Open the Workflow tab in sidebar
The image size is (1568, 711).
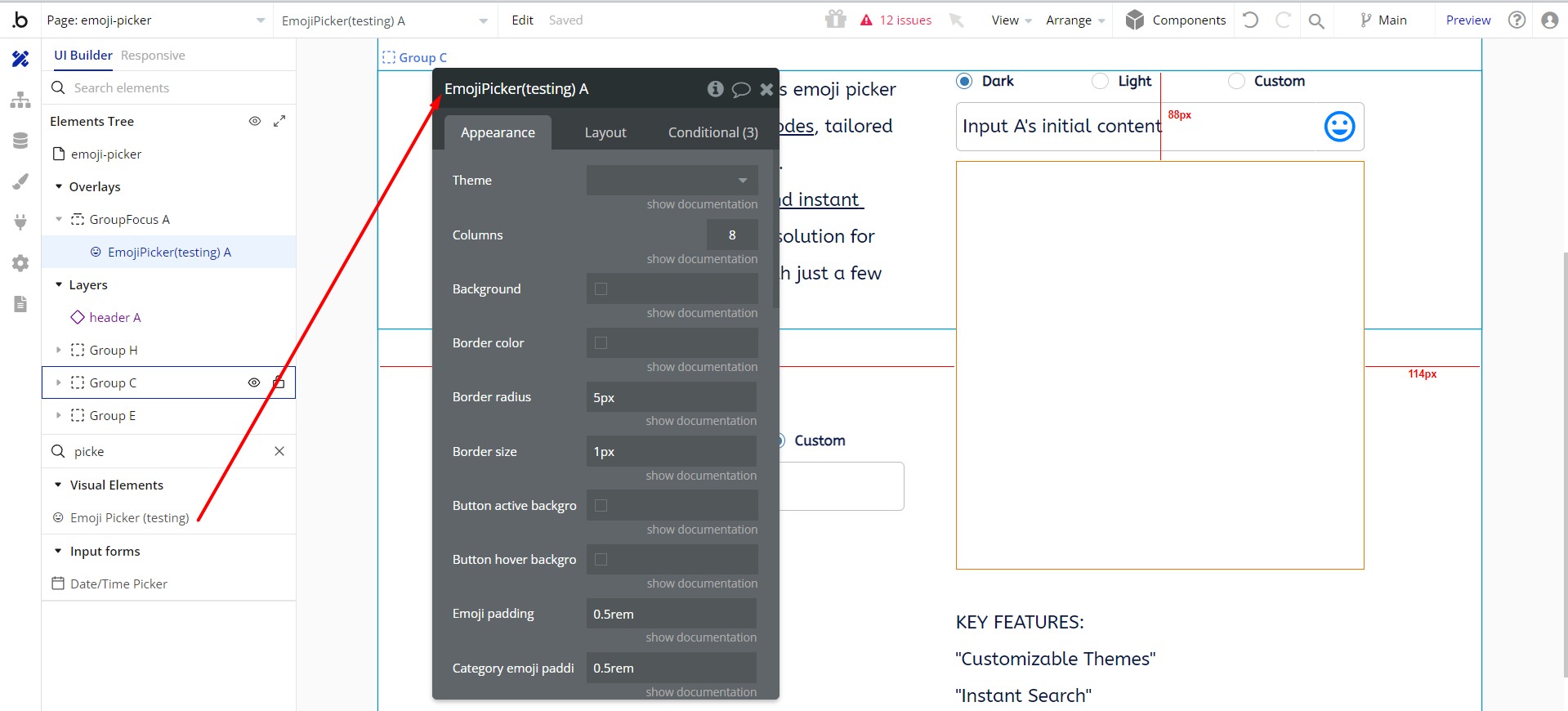[20, 100]
